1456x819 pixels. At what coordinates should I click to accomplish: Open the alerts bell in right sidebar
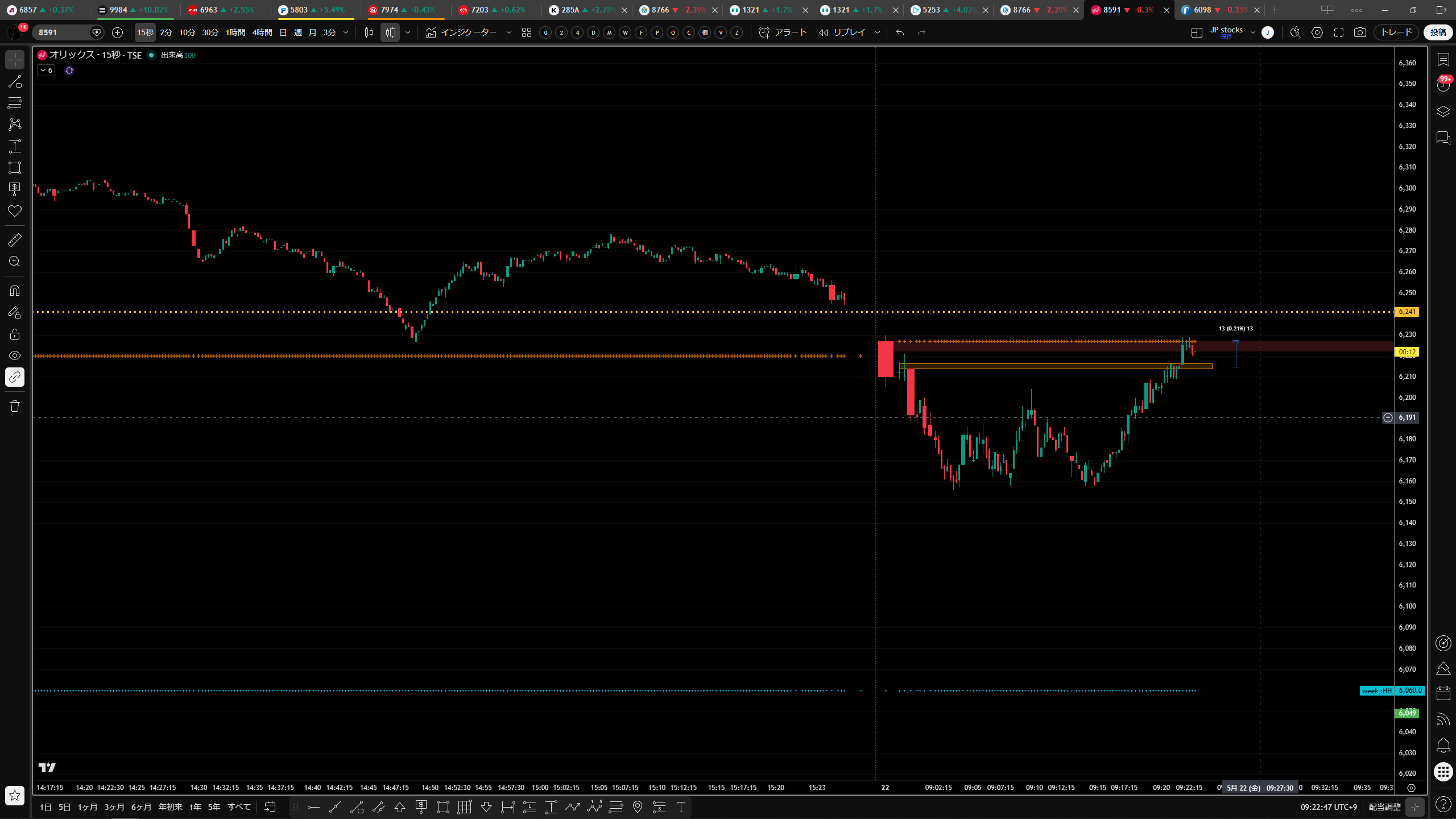click(x=1443, y=745)
